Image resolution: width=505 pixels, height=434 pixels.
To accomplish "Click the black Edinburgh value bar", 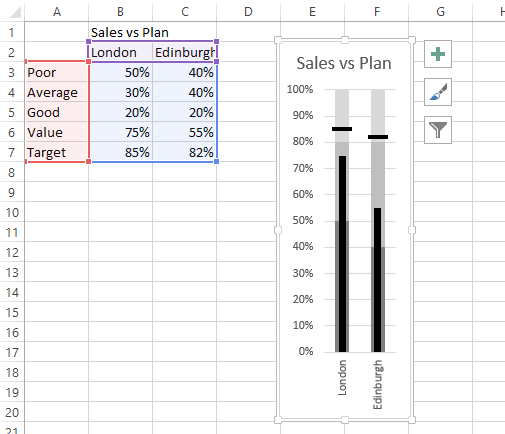I will click(377, 280).
